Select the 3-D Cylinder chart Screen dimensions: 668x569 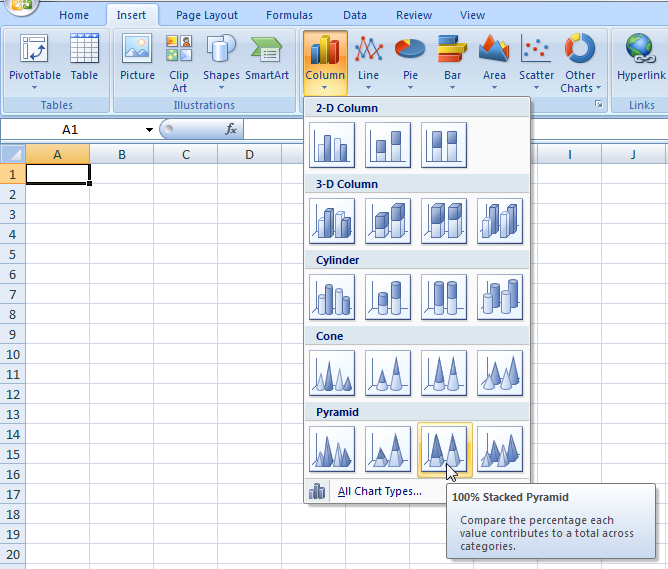click(500, 297)
